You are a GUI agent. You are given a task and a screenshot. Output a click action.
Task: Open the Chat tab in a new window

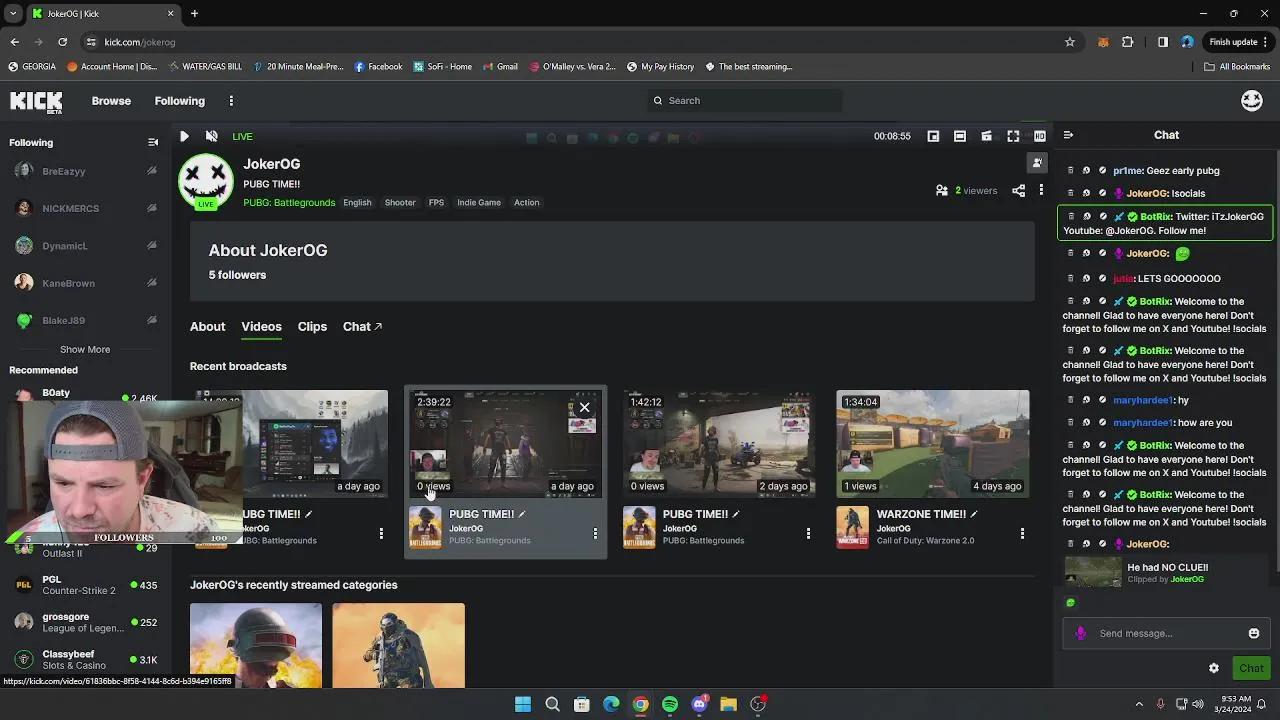(362, 326)
